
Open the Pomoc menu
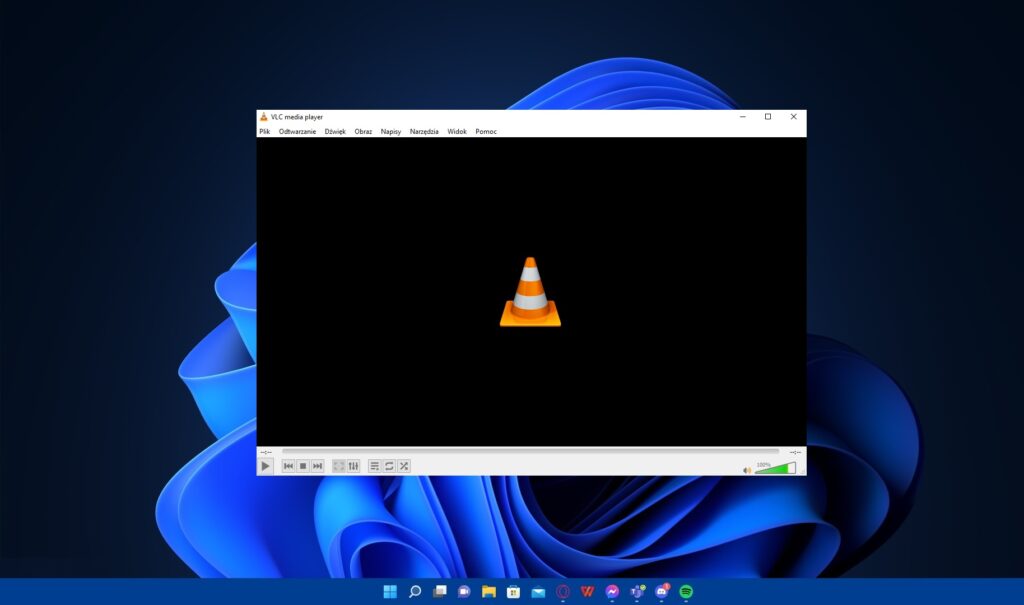click(486, 131)
